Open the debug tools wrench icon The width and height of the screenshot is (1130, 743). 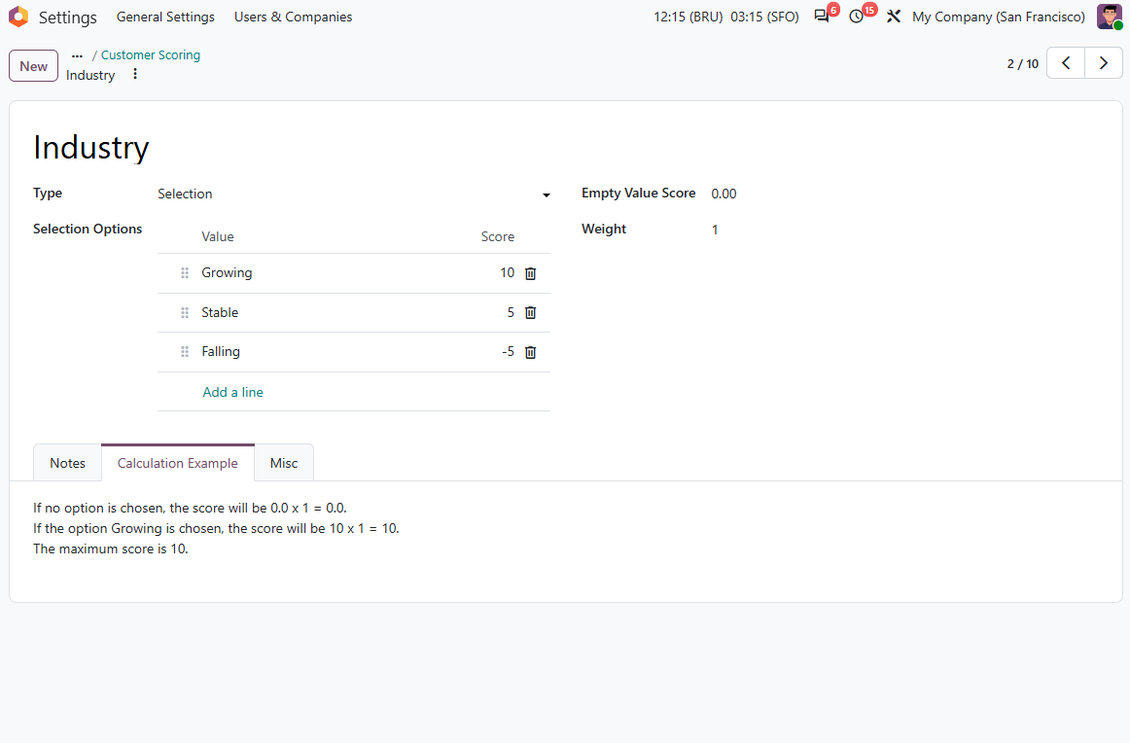[x=894, y=17]
